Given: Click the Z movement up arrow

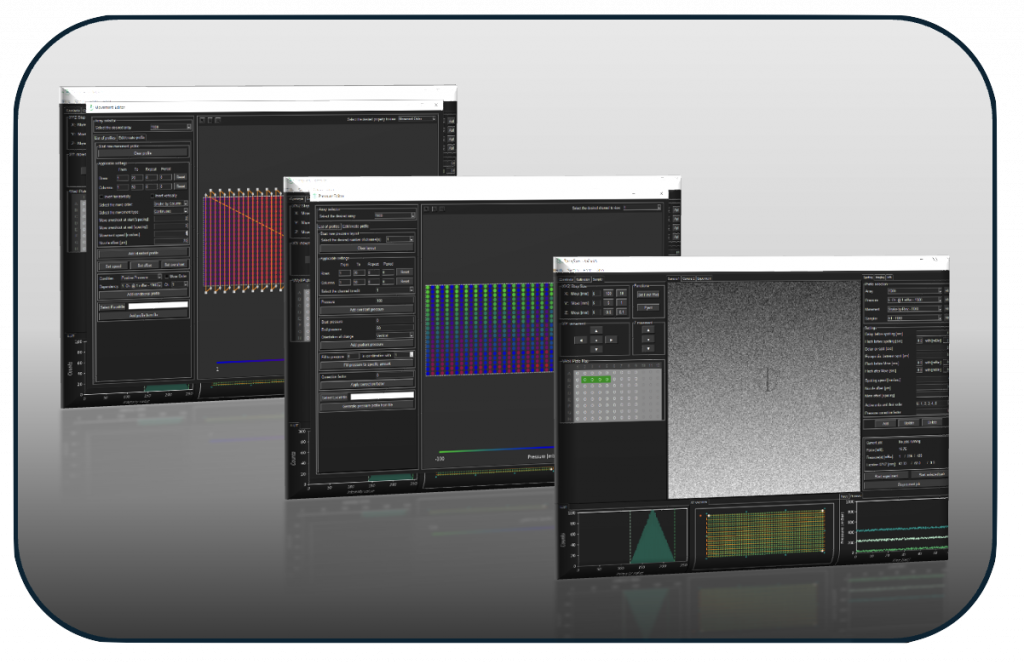Looking at the screenshot, I should click(x=648, y=331).
